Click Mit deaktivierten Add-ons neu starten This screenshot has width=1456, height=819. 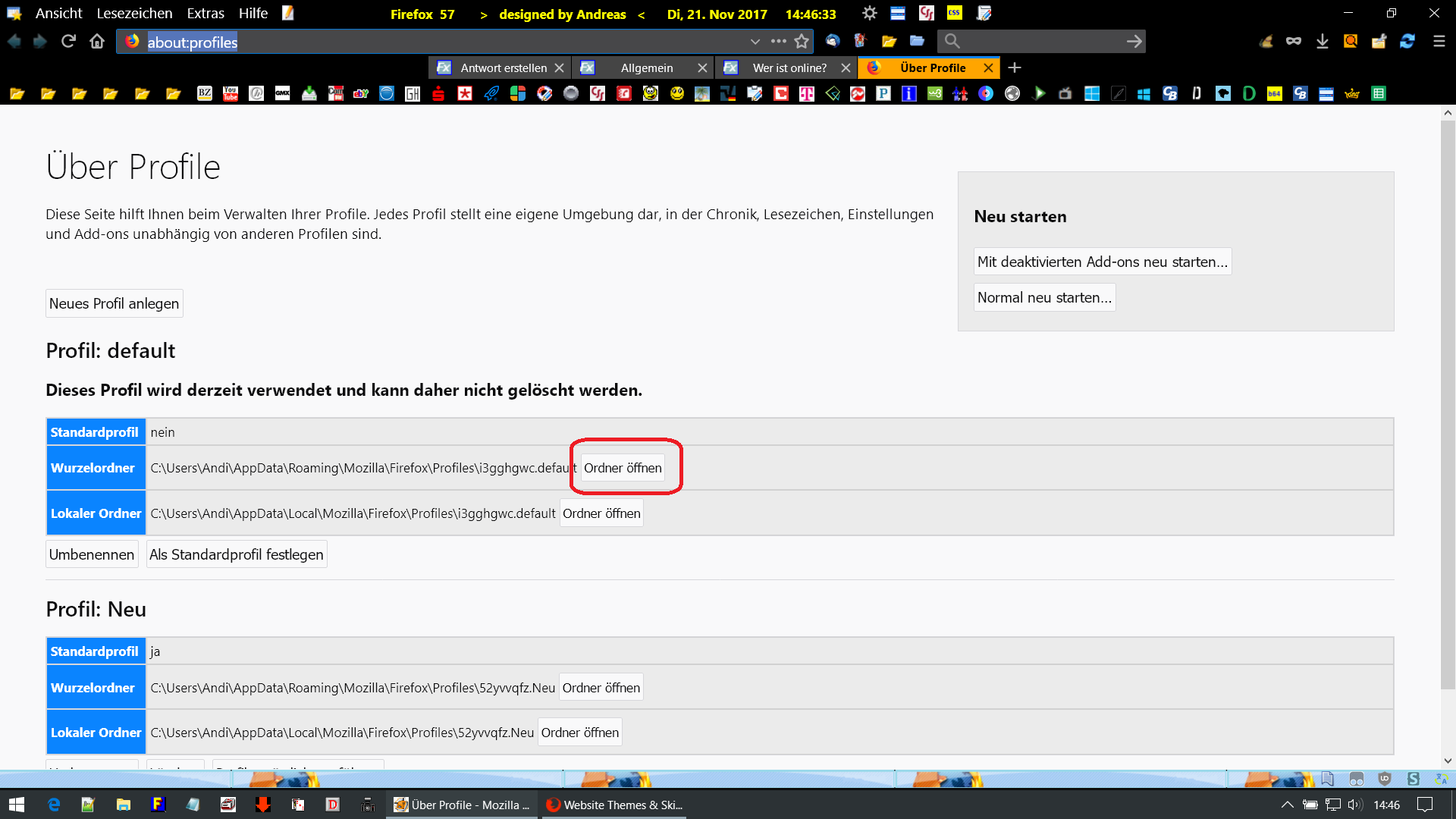1102,262
